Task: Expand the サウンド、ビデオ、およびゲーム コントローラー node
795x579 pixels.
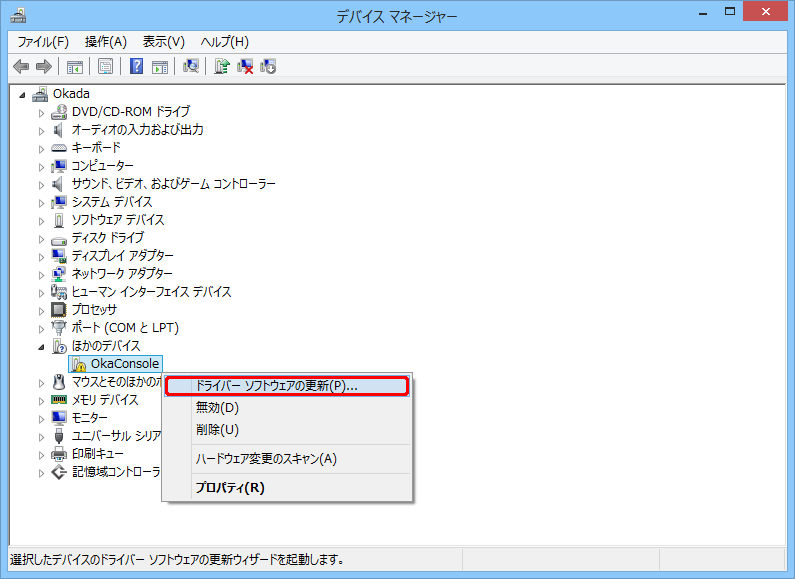Action: tap(42, 185)
